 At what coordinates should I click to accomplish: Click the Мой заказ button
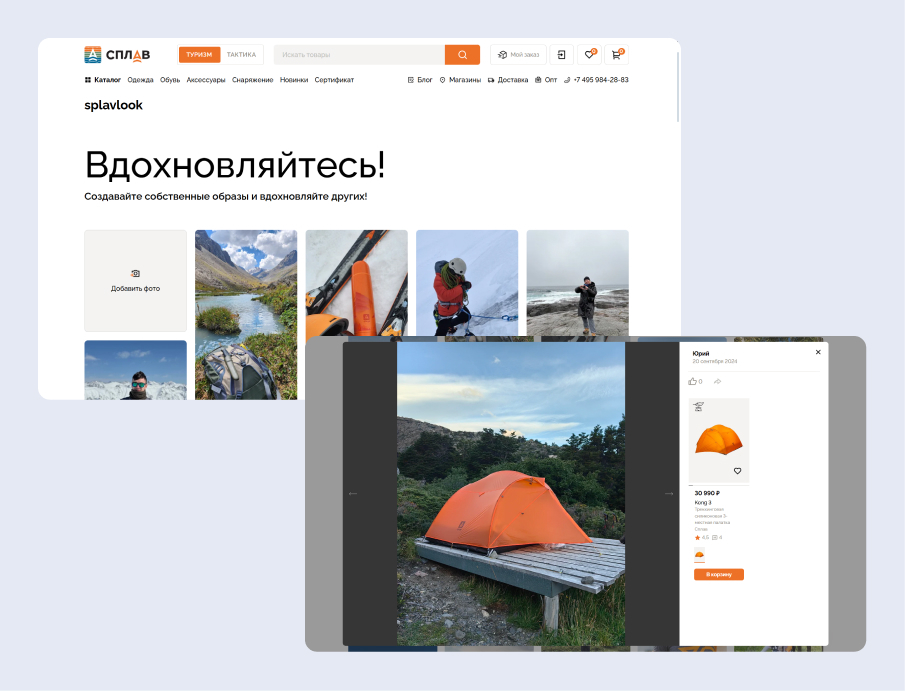pyautogui.click(x=518, y=55)
